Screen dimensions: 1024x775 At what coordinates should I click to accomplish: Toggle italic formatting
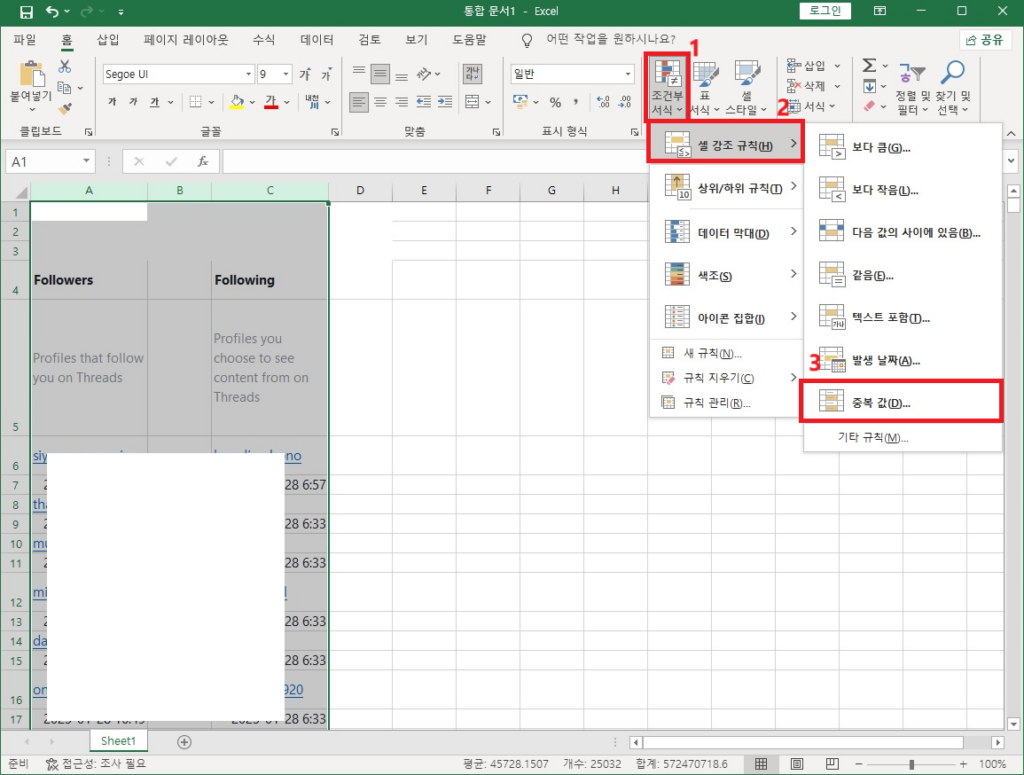point(133,102)
